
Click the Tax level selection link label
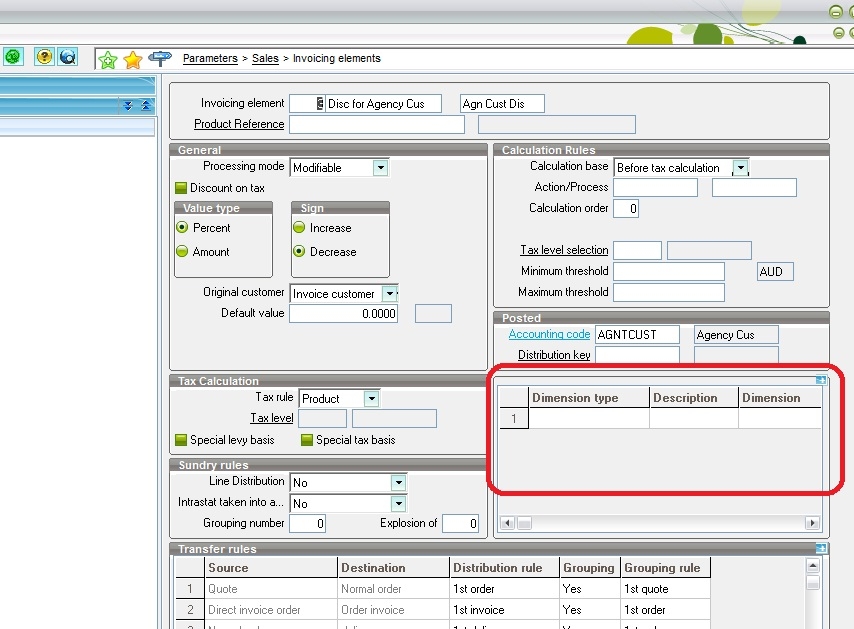point(564,250)
